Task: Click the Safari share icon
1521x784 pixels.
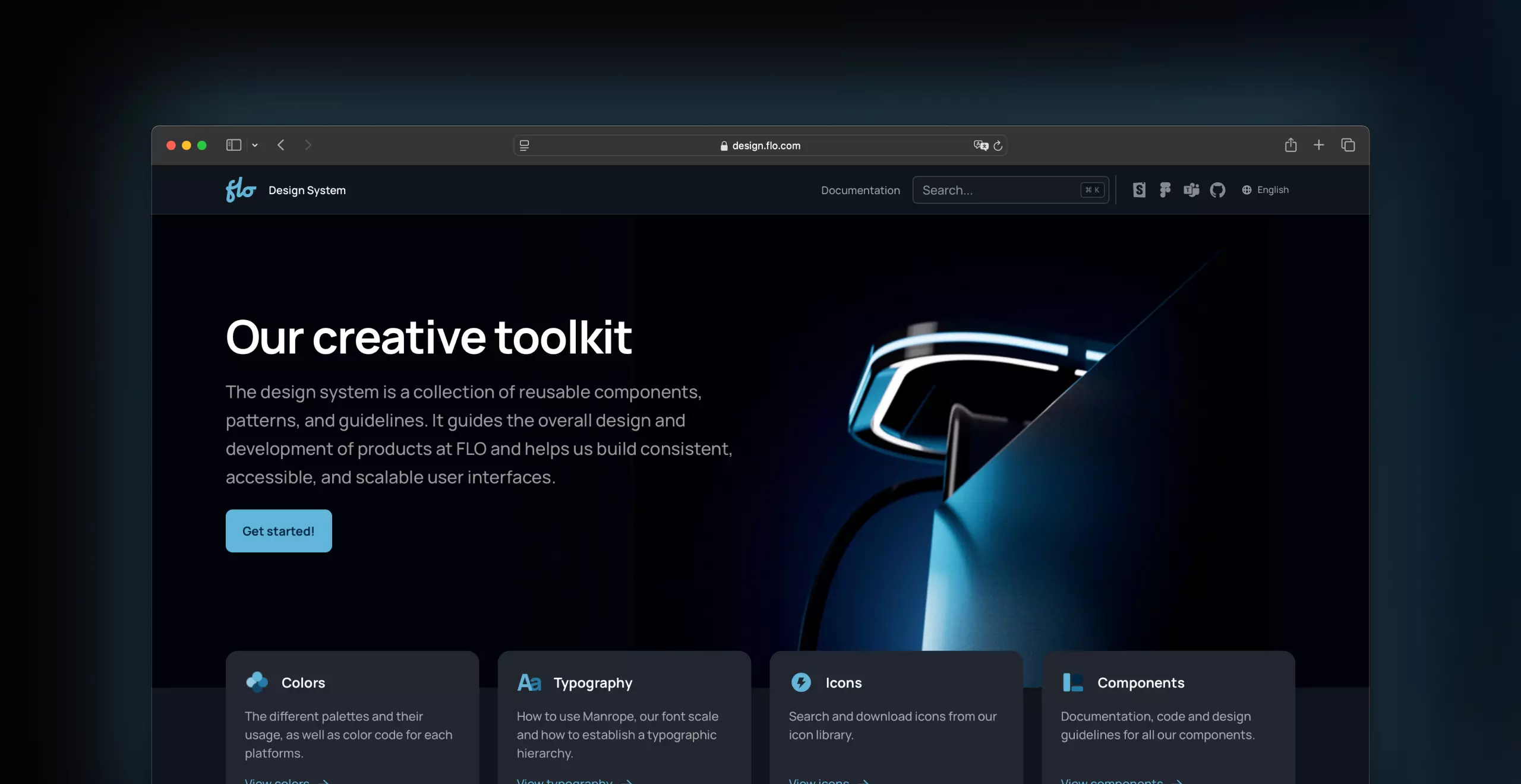Action: [1290, 145]
